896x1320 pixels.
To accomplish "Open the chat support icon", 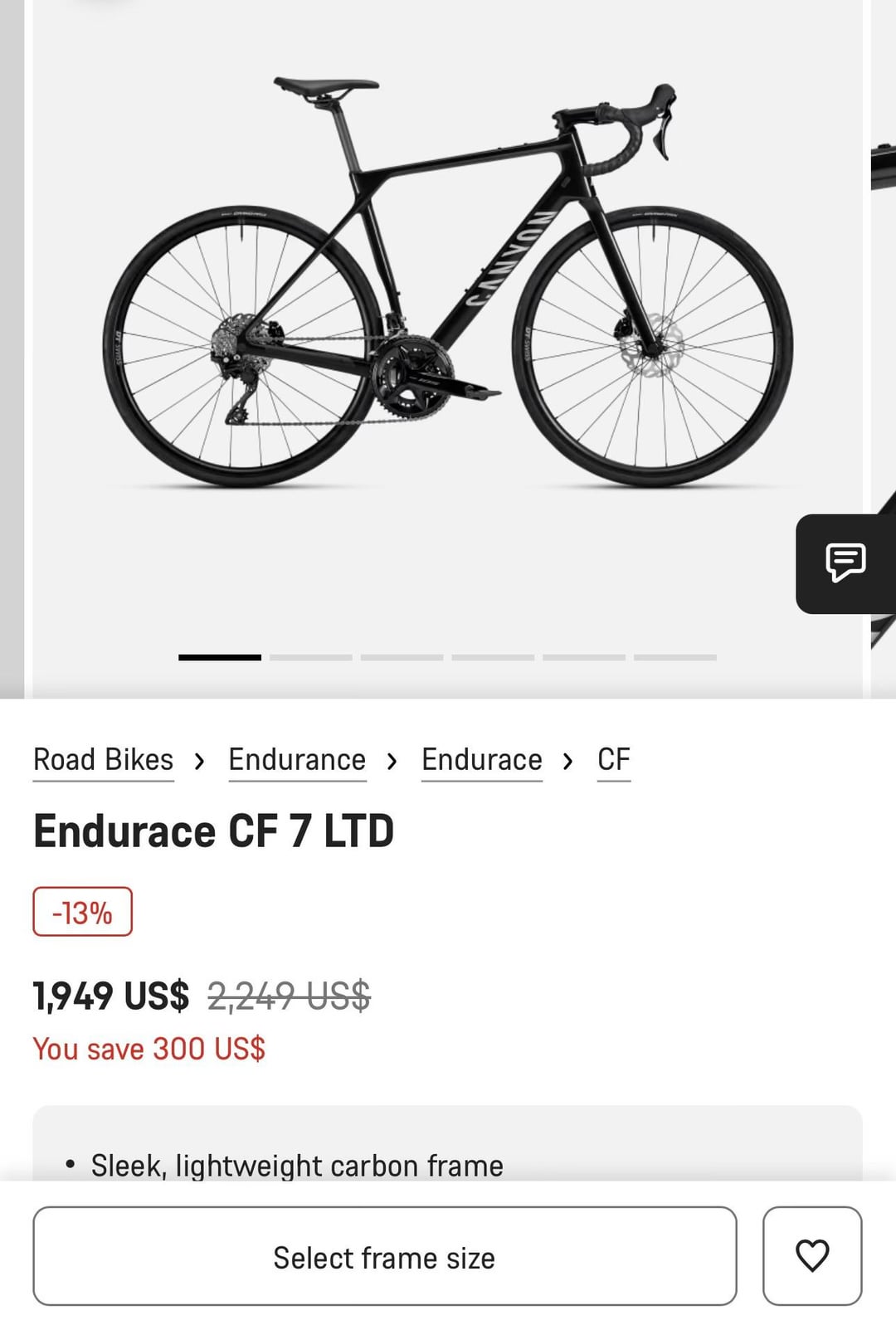I will coord(845,563).
